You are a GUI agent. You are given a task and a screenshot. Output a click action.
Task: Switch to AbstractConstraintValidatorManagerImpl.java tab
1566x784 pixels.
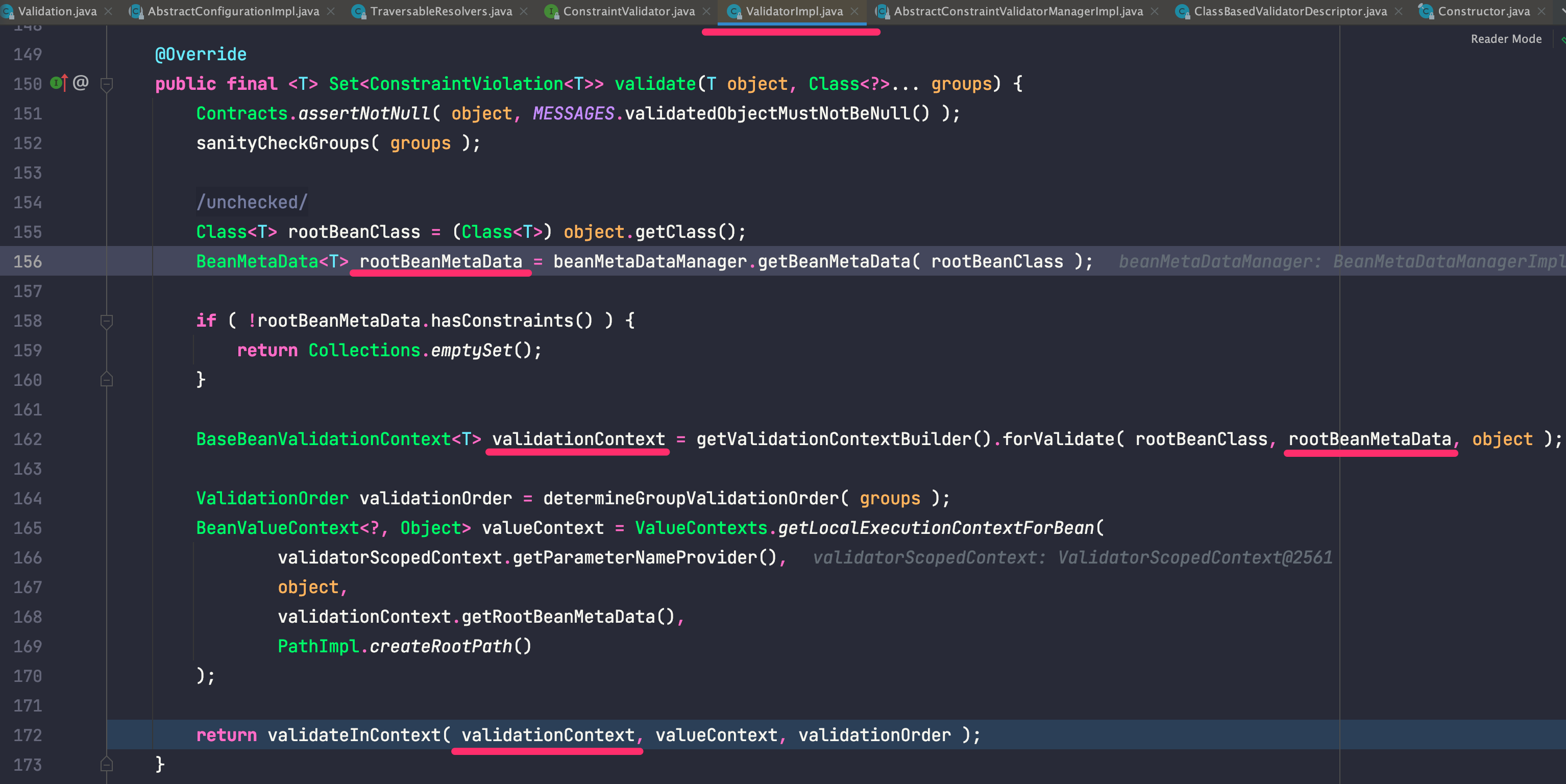pos(1018,11)
